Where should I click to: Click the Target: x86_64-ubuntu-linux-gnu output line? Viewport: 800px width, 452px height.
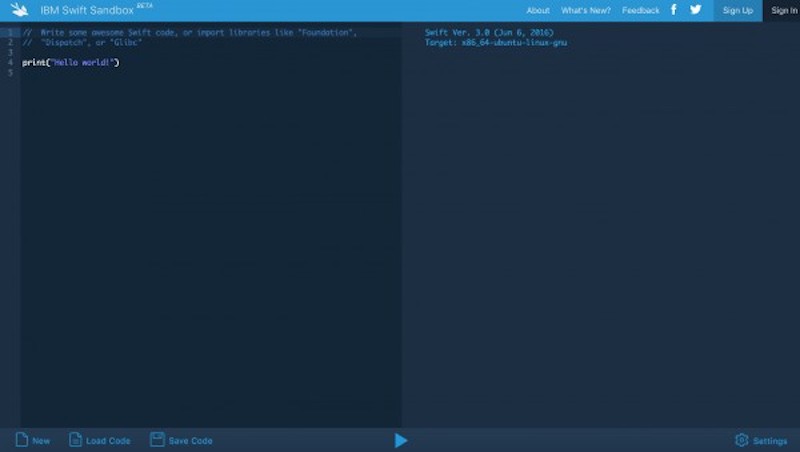pyautogui.click(x=495, y=43)
